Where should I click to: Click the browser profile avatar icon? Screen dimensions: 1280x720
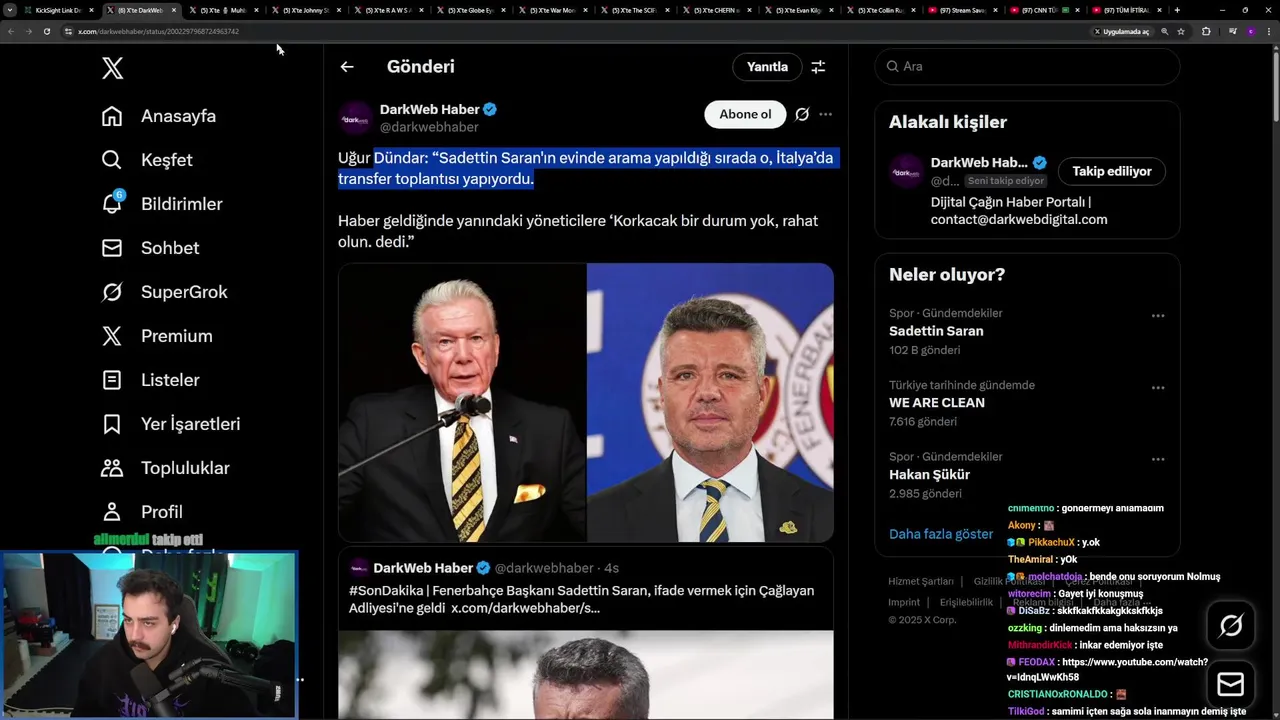click(x=1251, y=31)
